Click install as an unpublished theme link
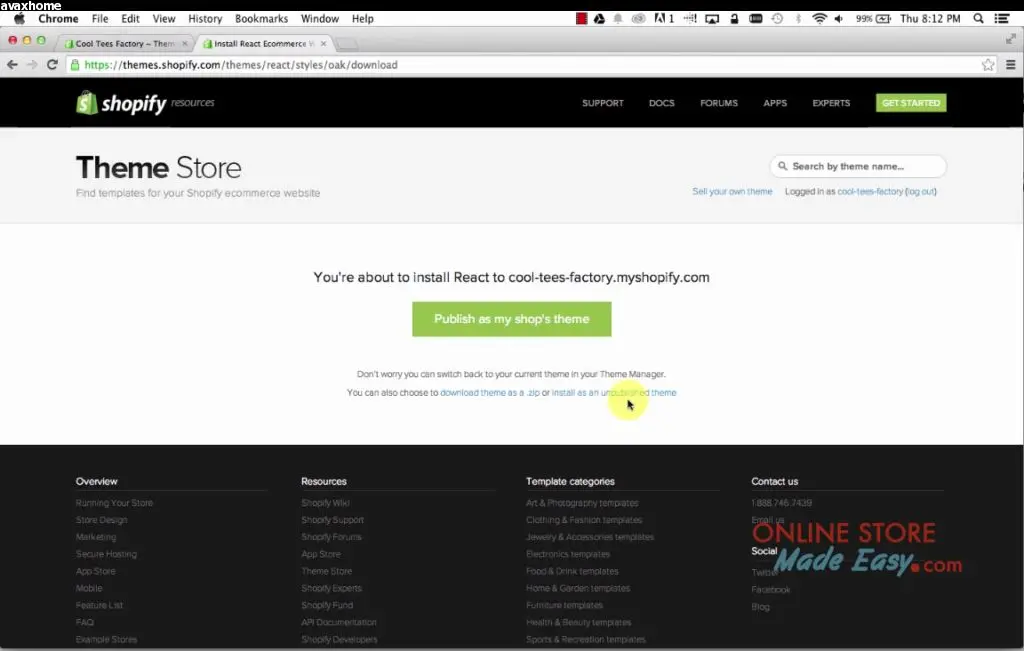Screen dimensions: 1024x651 [614, 392]
